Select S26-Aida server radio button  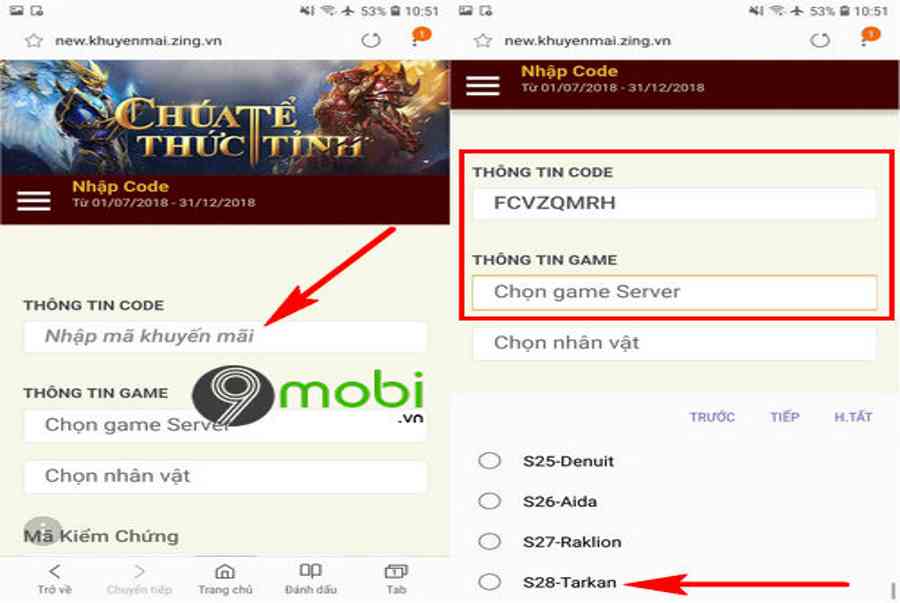click(x=490, y=501)
